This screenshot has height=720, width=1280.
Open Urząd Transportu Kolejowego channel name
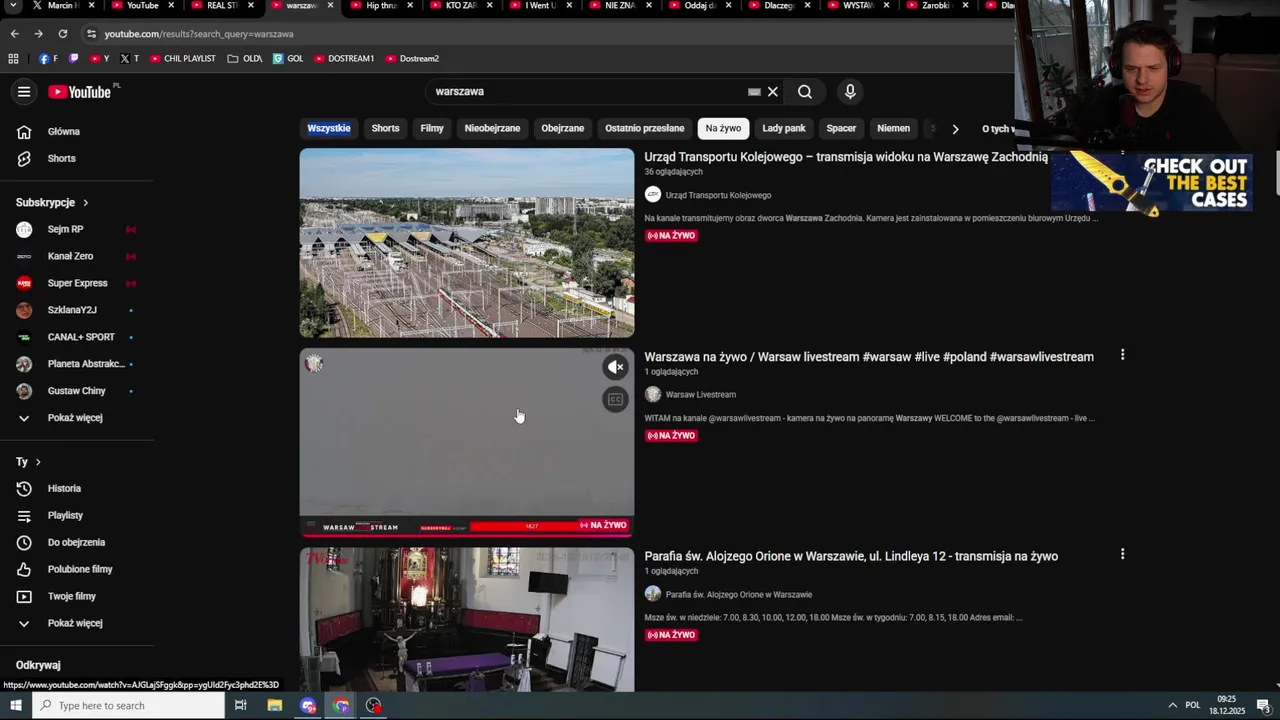tap(718, 196)
